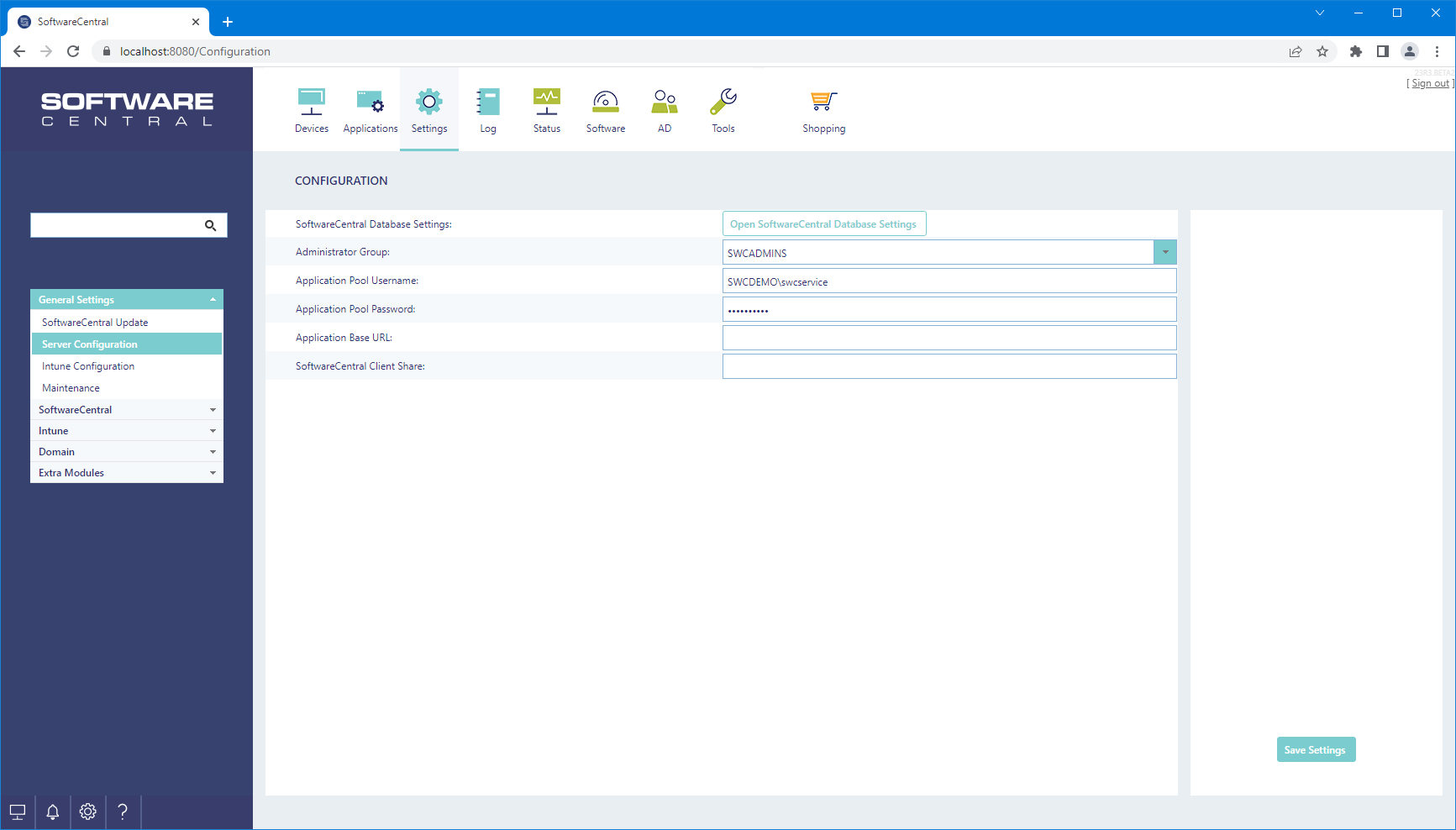Click the Application Base URL field

[x=949, y=338]
